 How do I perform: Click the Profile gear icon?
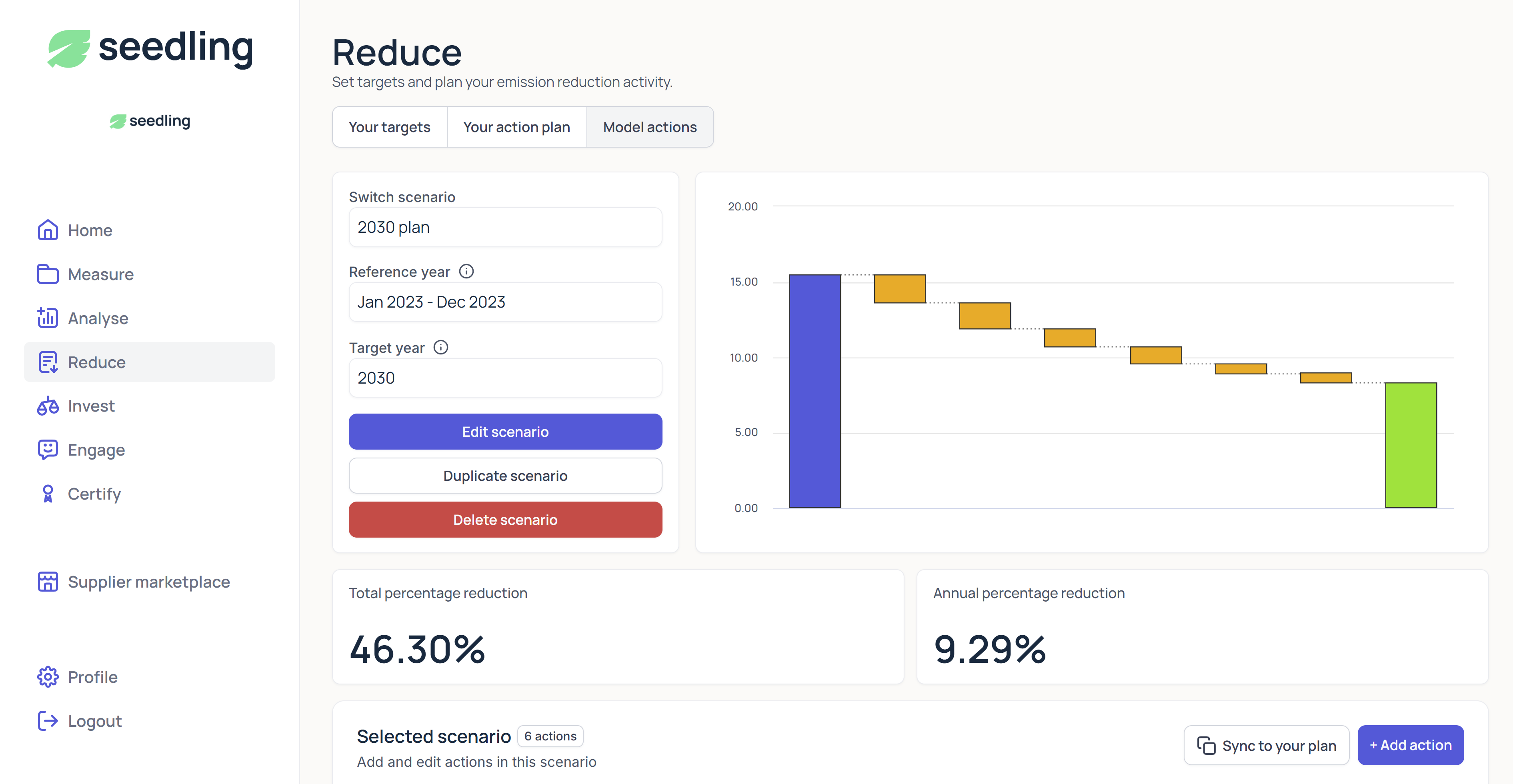click(48, 677)
